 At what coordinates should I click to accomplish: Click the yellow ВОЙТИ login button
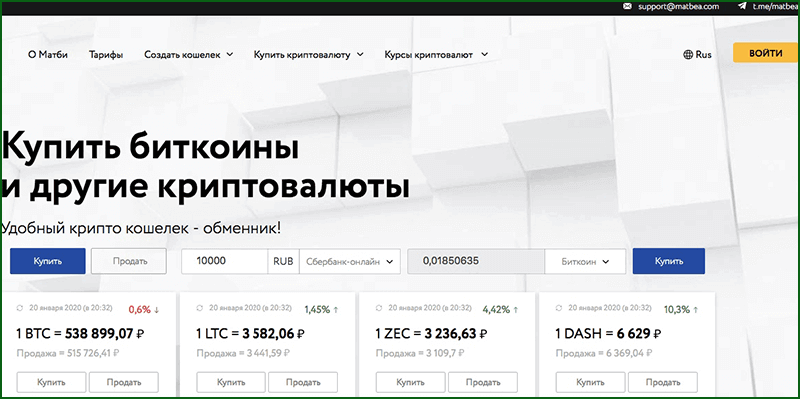point(765,53)
